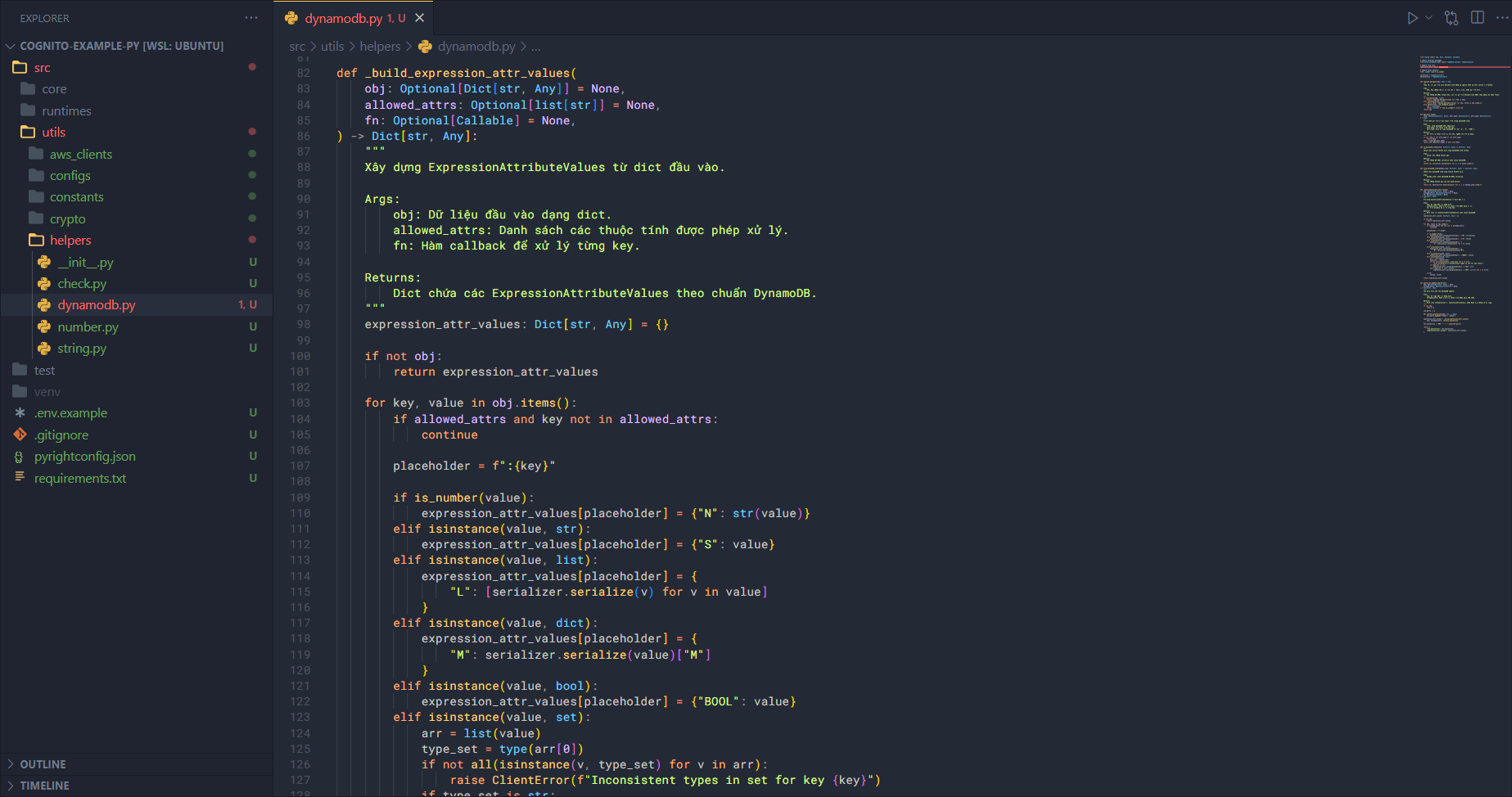Click the Open Changes compare icon
This screenshot has height=797, width=1512.
click(x=1451, y=18)
